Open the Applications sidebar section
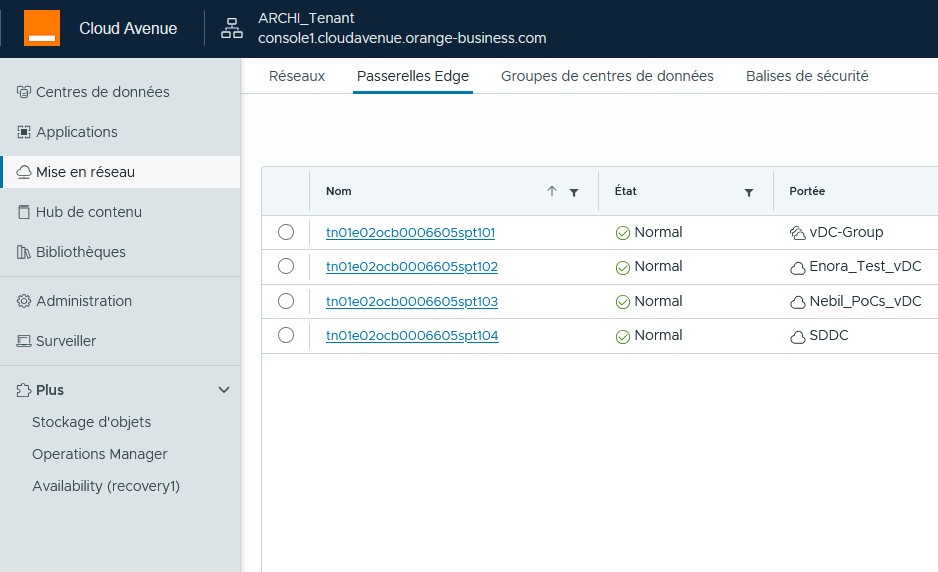 [x=76, y=132]
